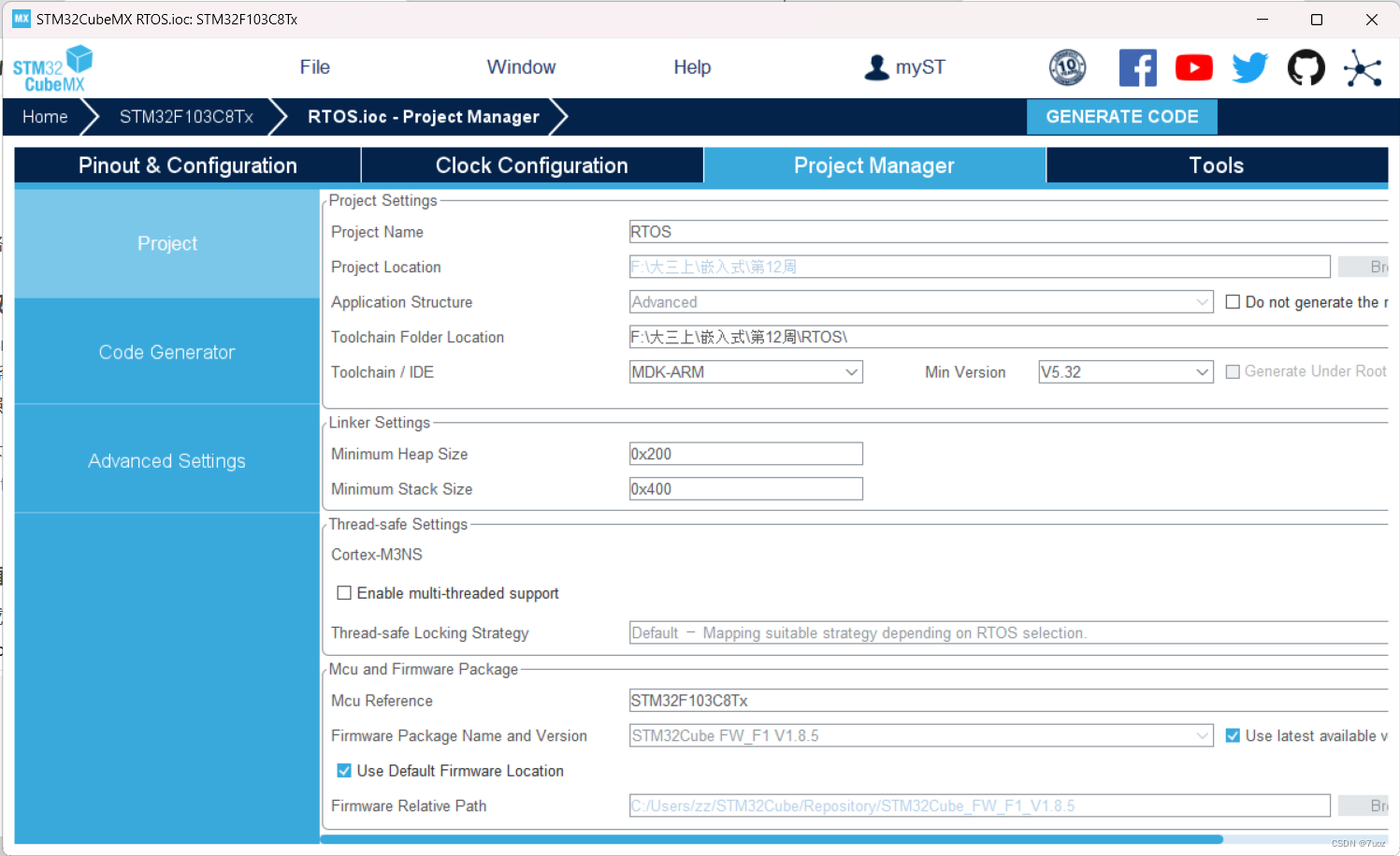Open the Advanced Settings side section

pyautogui.click(x=167, y=460)
